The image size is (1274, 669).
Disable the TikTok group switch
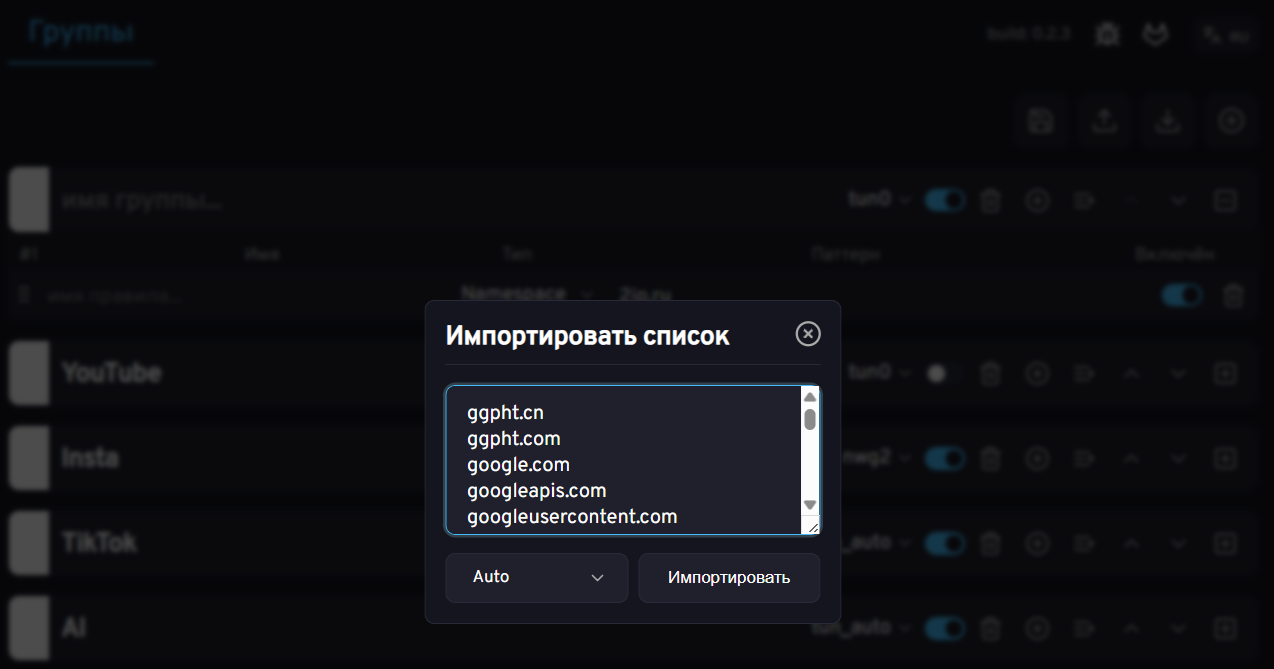click(x=945, y=543)
